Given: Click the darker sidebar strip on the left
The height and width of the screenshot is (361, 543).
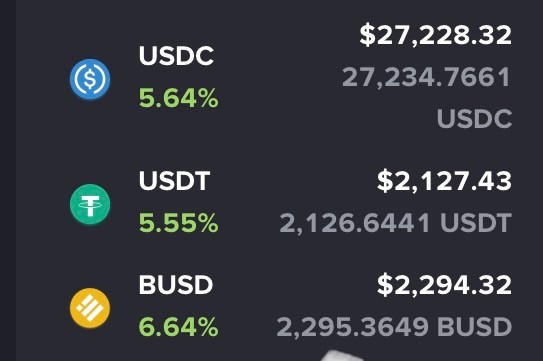Looking at the screenshot, I should [8, 180].
